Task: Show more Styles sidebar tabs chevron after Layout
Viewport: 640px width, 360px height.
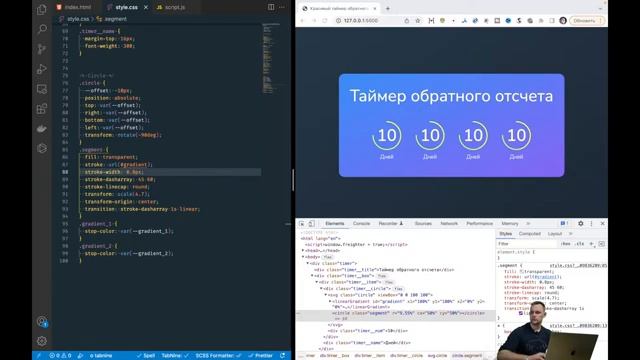Action: [571, 234]
